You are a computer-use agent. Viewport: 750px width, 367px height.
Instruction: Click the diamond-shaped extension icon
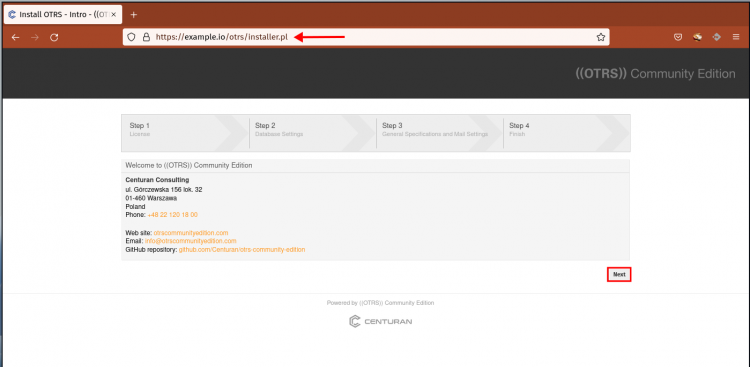(716, 37)
